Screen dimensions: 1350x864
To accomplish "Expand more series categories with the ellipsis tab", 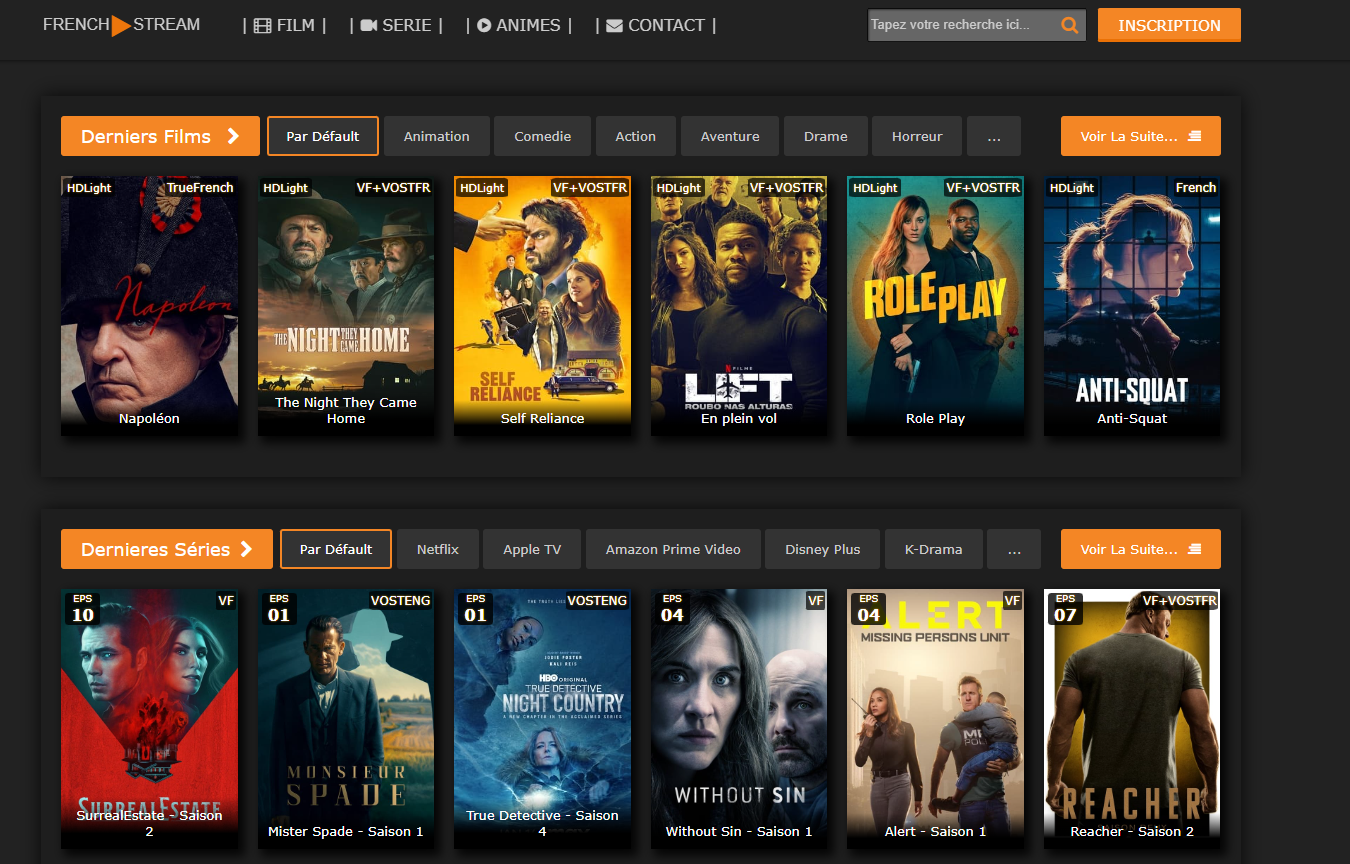I will [1013, 550].
